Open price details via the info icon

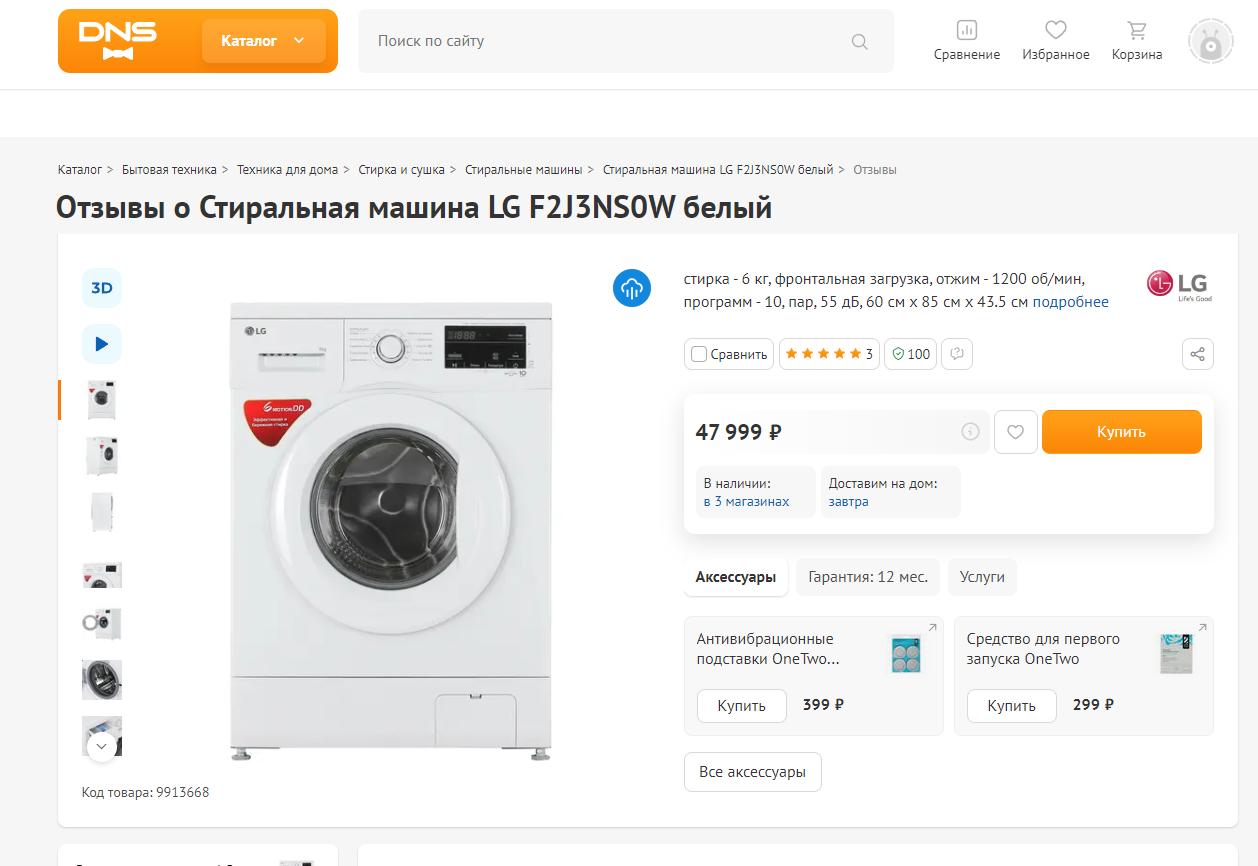pos(969,431)
